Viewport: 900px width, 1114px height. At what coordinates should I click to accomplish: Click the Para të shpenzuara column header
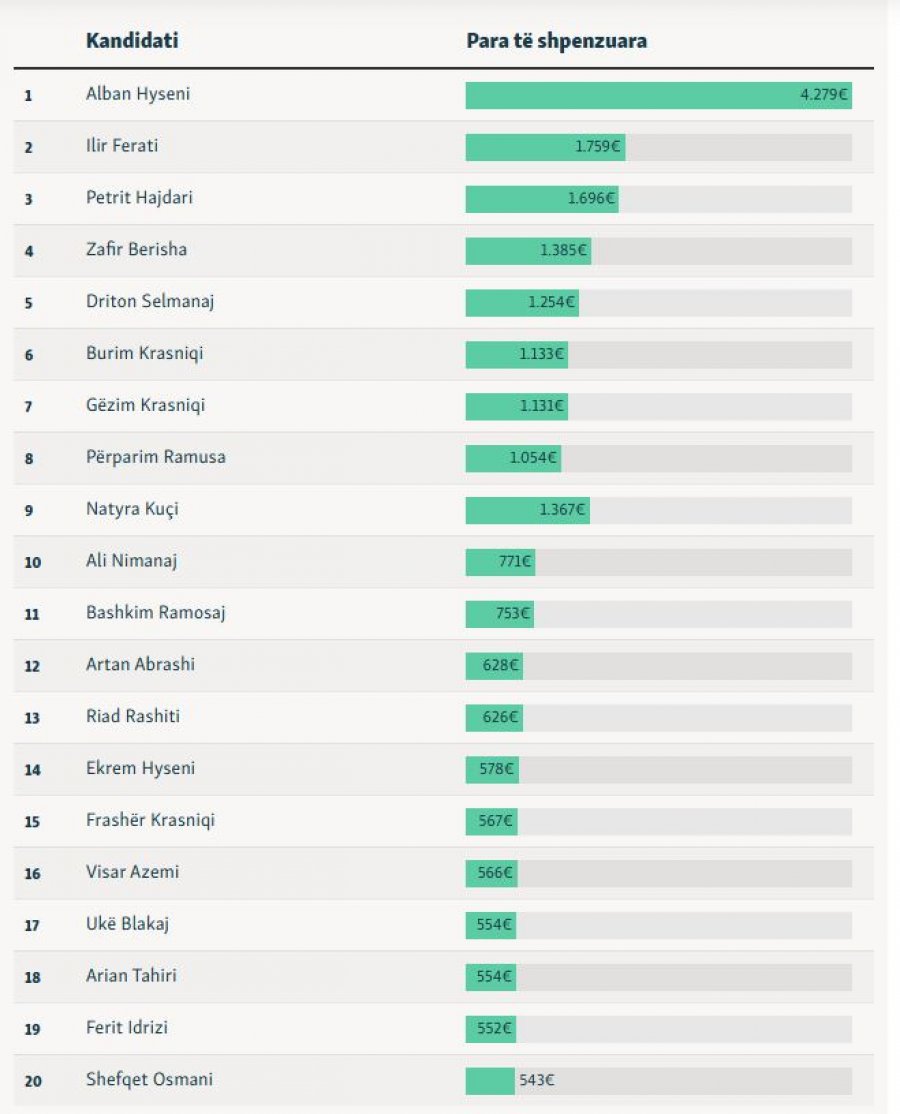pyautogui.click(x=556, y=41)
